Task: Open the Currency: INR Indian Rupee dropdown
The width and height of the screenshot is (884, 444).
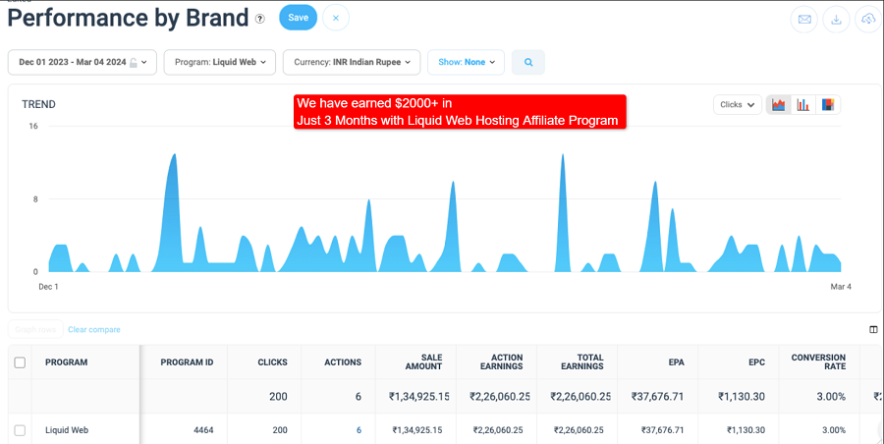Action: tap(352, 62)
